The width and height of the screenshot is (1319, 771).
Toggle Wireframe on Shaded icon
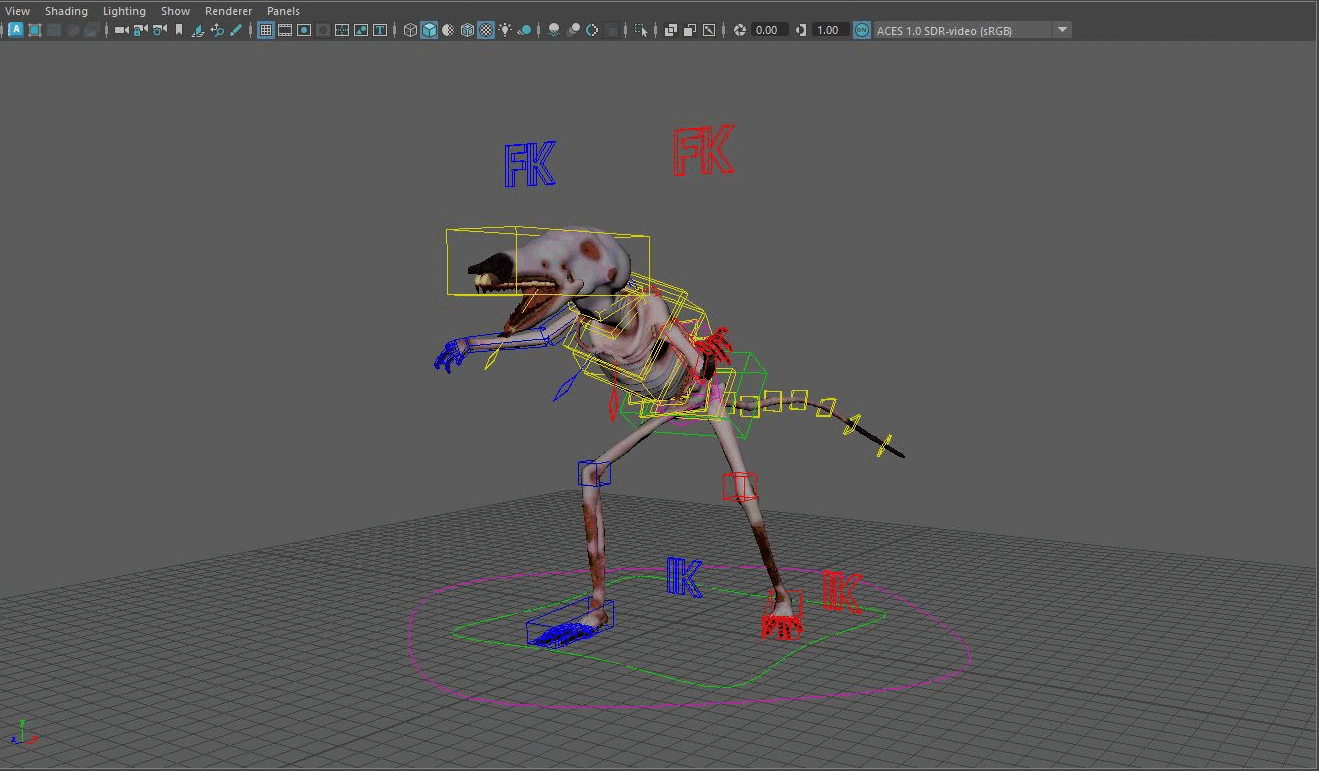[467, 30]
